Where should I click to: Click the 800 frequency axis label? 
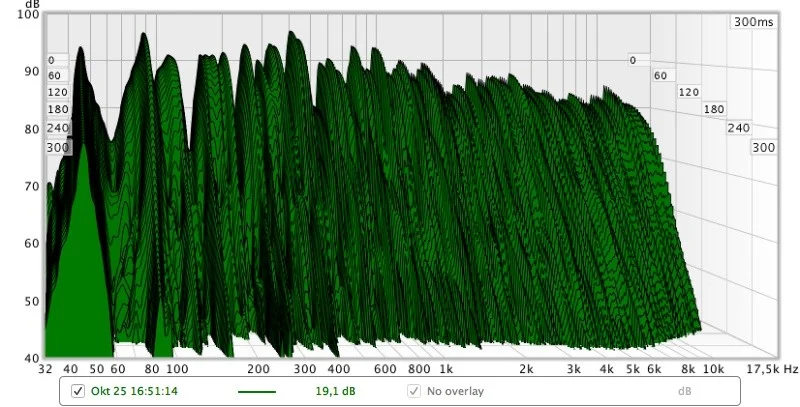click(x=419, y=369)
